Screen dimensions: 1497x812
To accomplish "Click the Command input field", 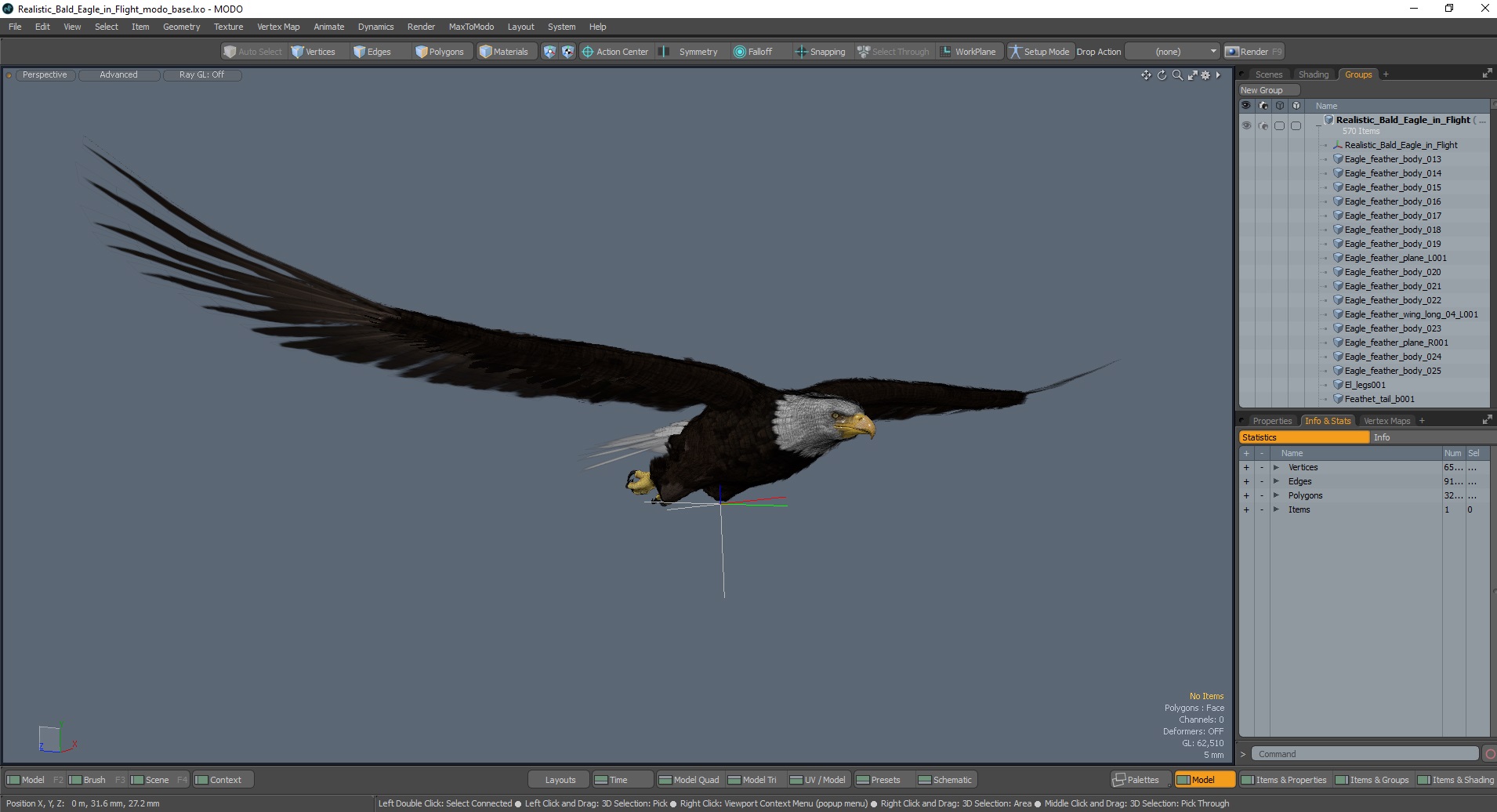I will 1364,754.
